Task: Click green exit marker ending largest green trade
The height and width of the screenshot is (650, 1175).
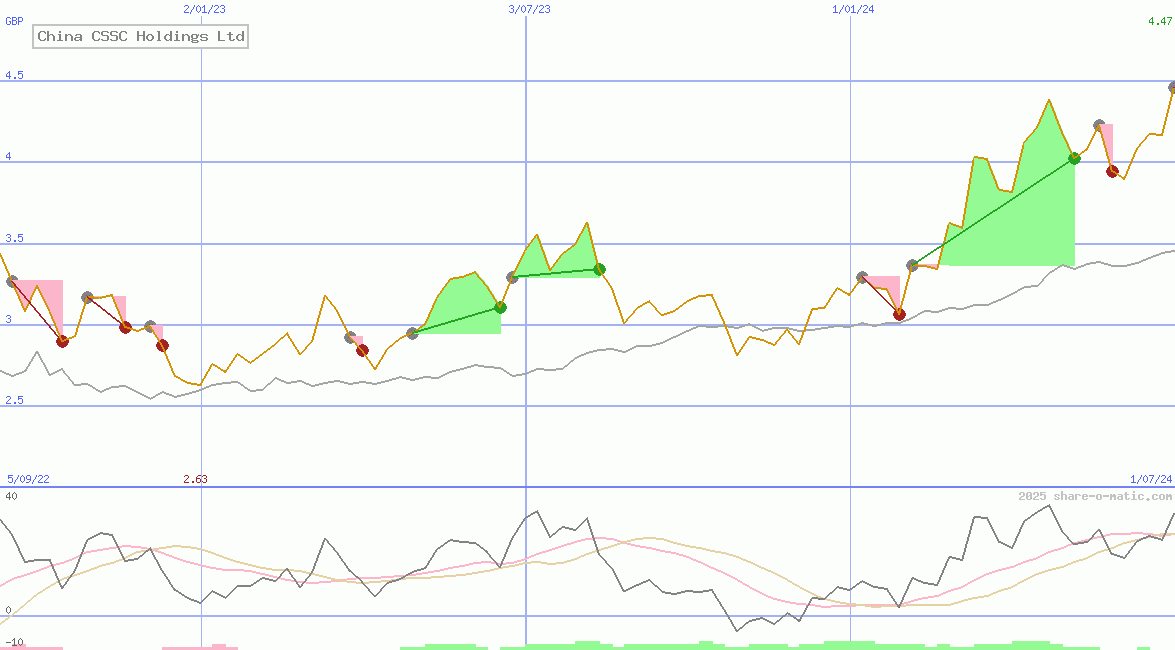Action: [1075, 158]
